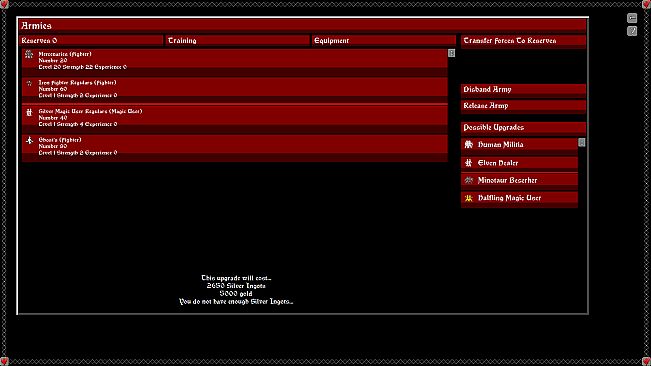This screenshot has width=651, height=366.
Task: Click the army list scrollbar handle
Action: (x=451, y=53)
